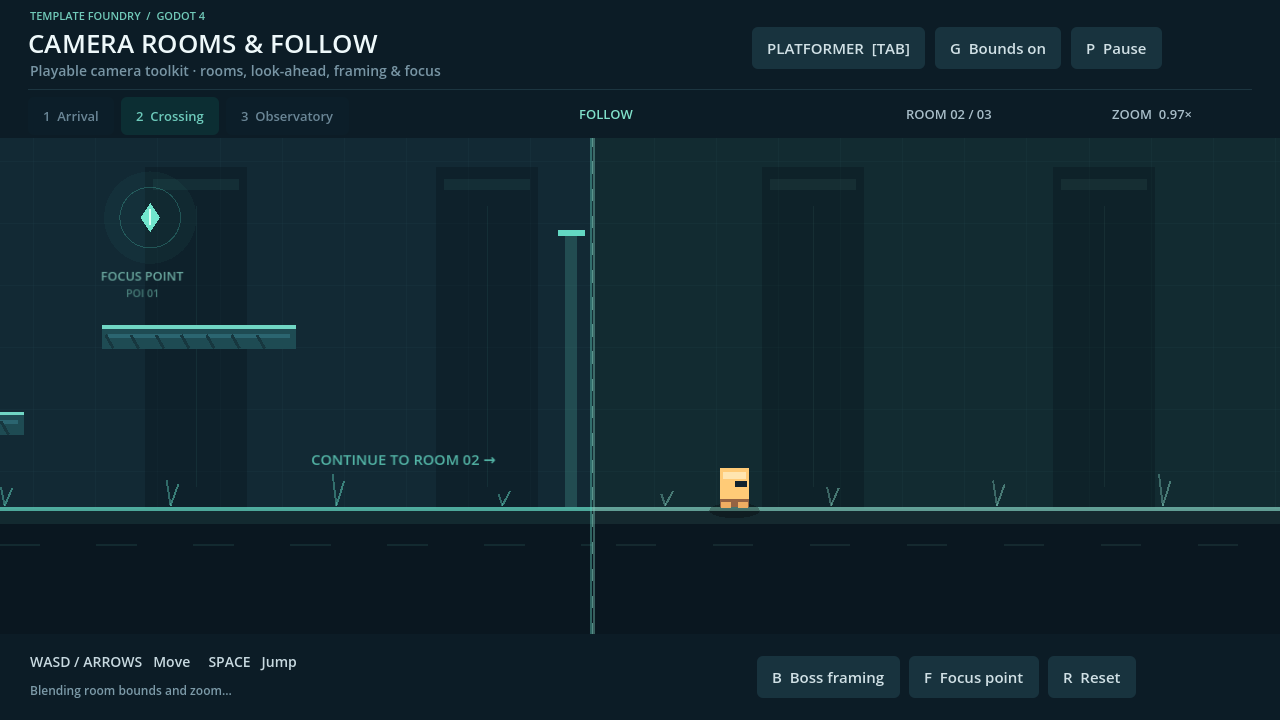
Task: Click the CONTINUE TO ROOM 02 sign
Action: (x=403, y=460)
